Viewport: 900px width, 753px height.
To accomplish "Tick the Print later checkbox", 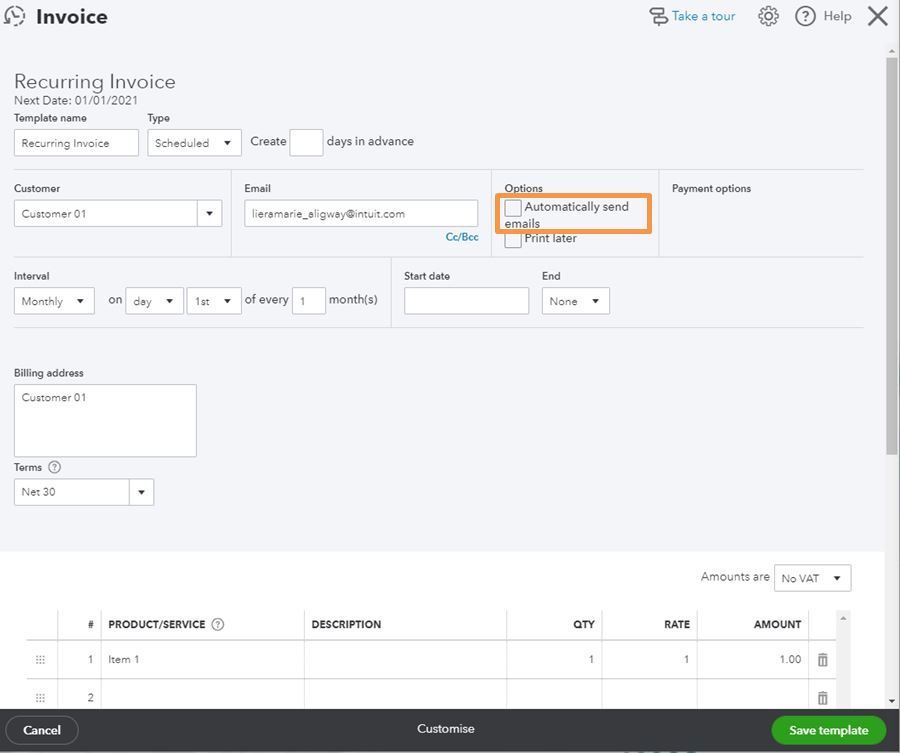I will 513,240.
